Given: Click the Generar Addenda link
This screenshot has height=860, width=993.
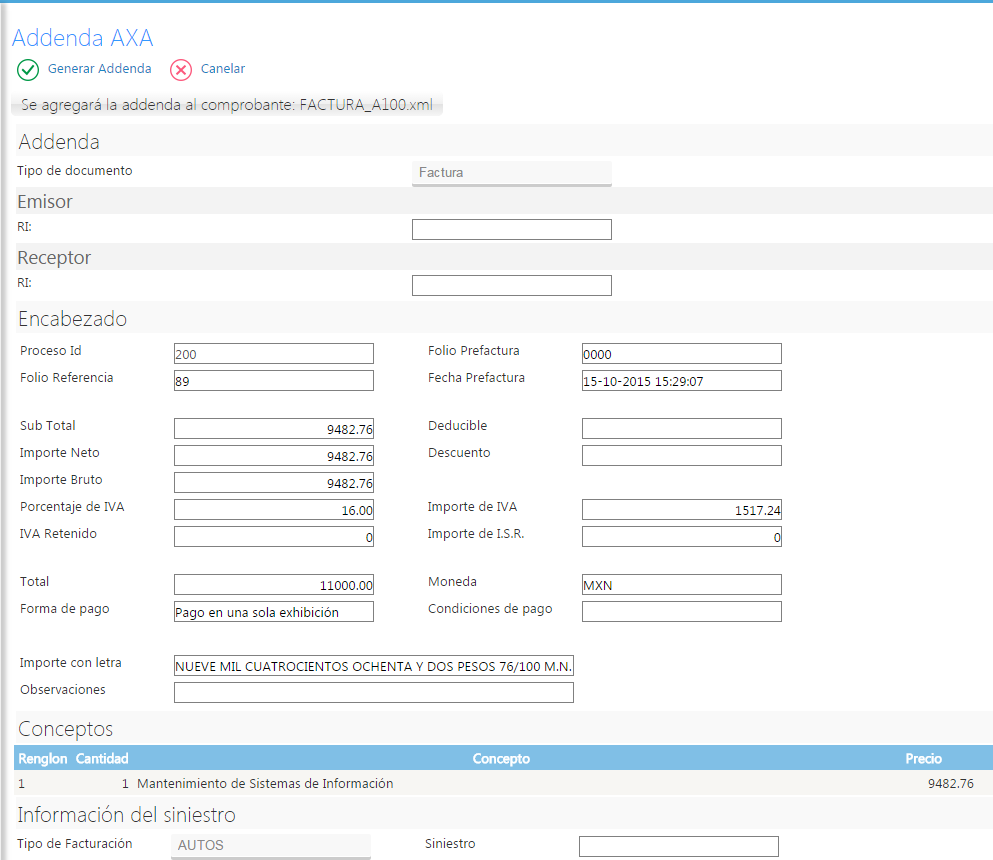Looking at the screenshot, I should (x=99, y=69).
